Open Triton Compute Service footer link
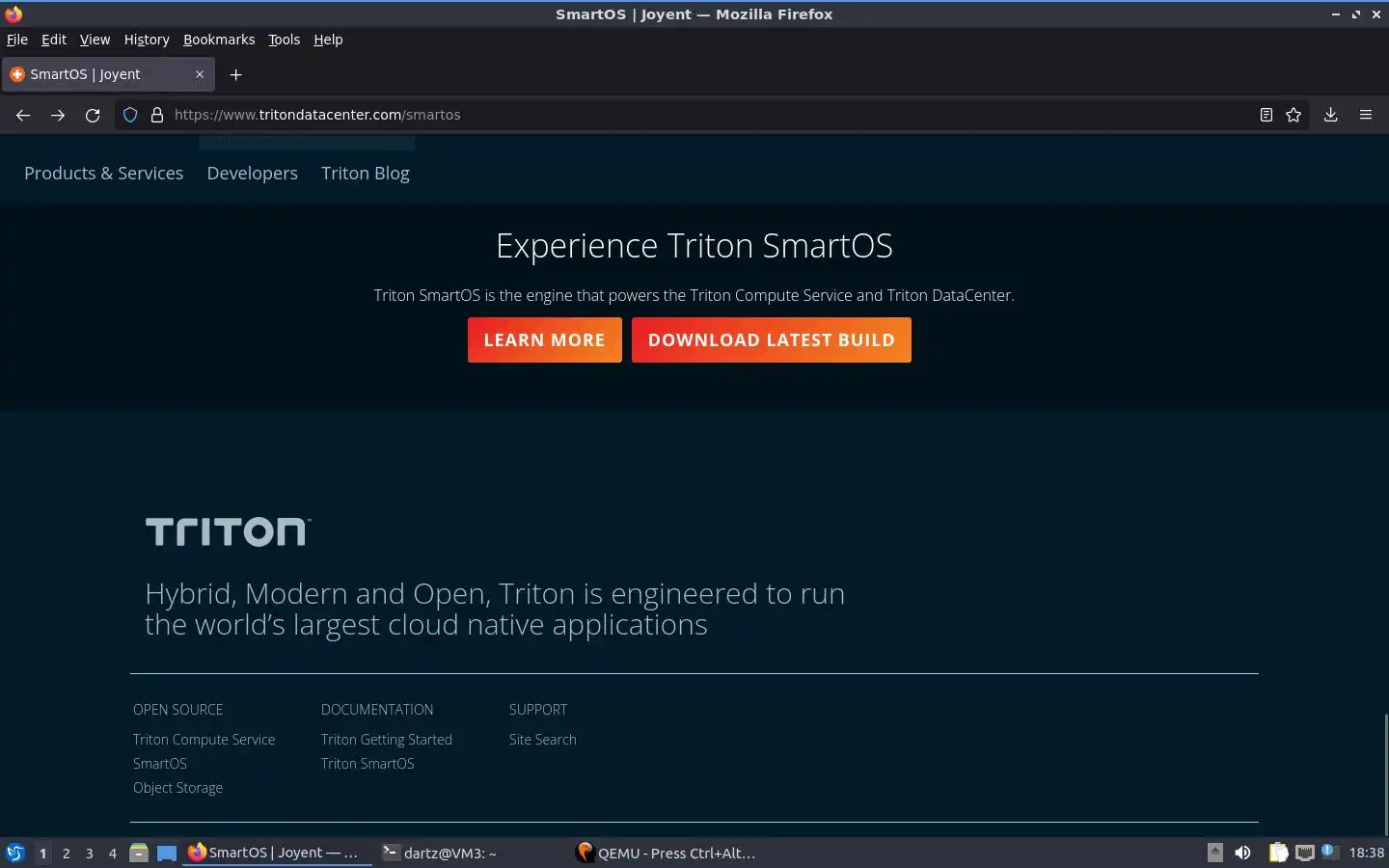Image resolution: width=1389 pixels, height=868 pixels. click(204, 740)
